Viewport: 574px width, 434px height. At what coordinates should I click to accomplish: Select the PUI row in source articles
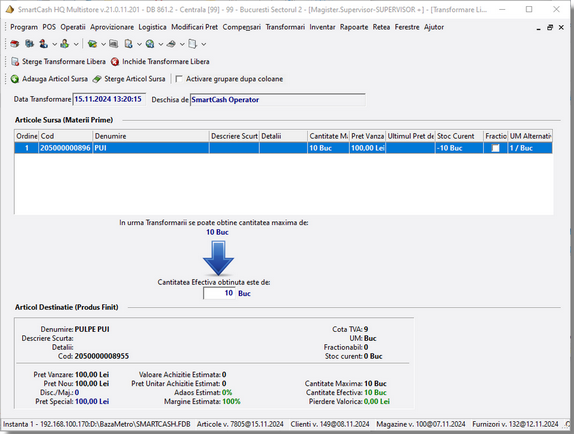(x=283, y=148)
